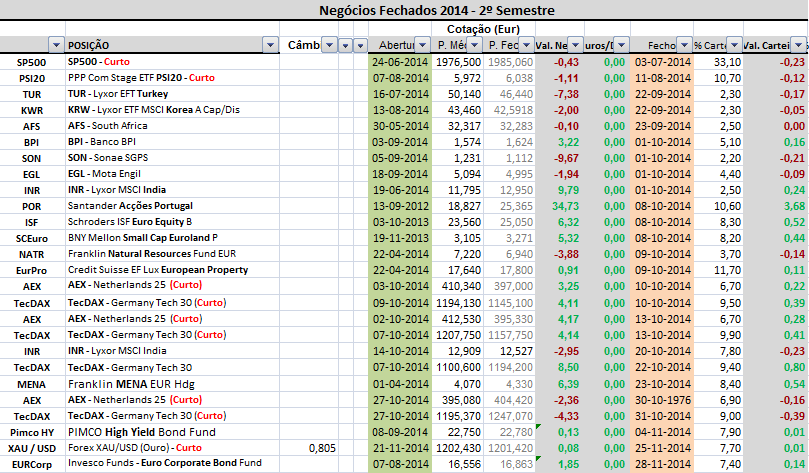Open the Abertura date filter dropdown
This screenshot has width=809, height=473.
[423, 45]
